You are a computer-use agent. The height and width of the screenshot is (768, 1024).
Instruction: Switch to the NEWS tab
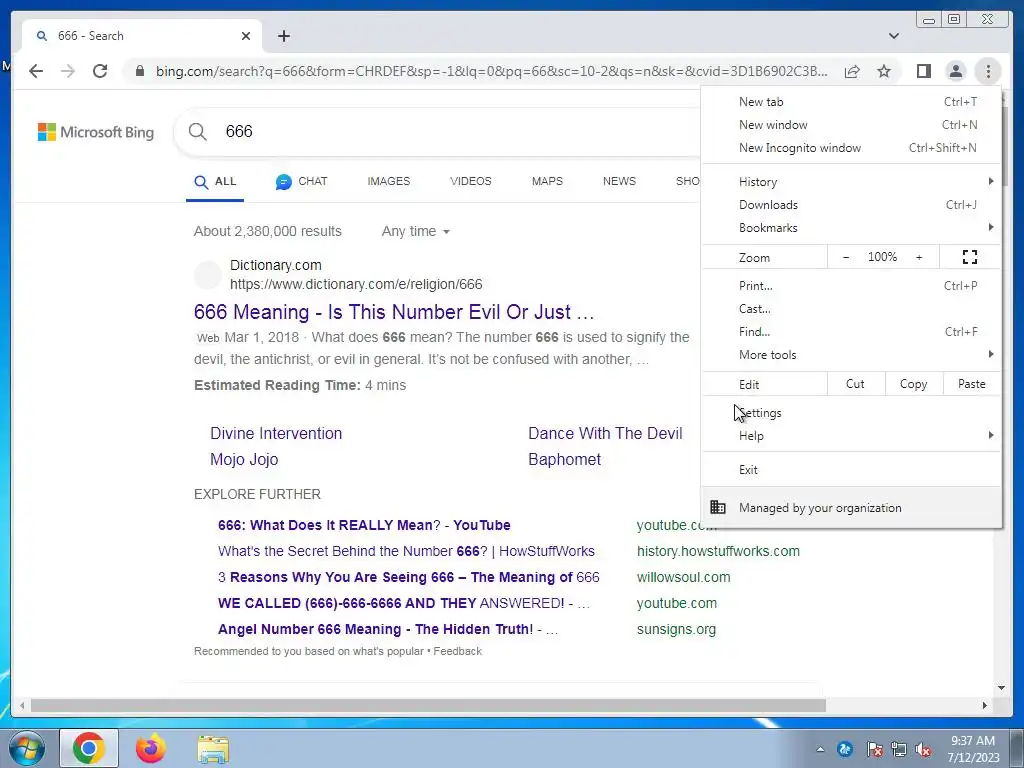(619, 182)
